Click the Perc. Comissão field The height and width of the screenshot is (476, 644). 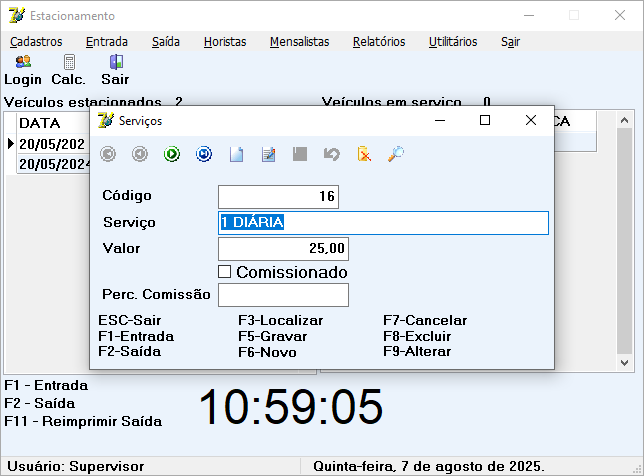pyautogui.click(x=283, y=295)
